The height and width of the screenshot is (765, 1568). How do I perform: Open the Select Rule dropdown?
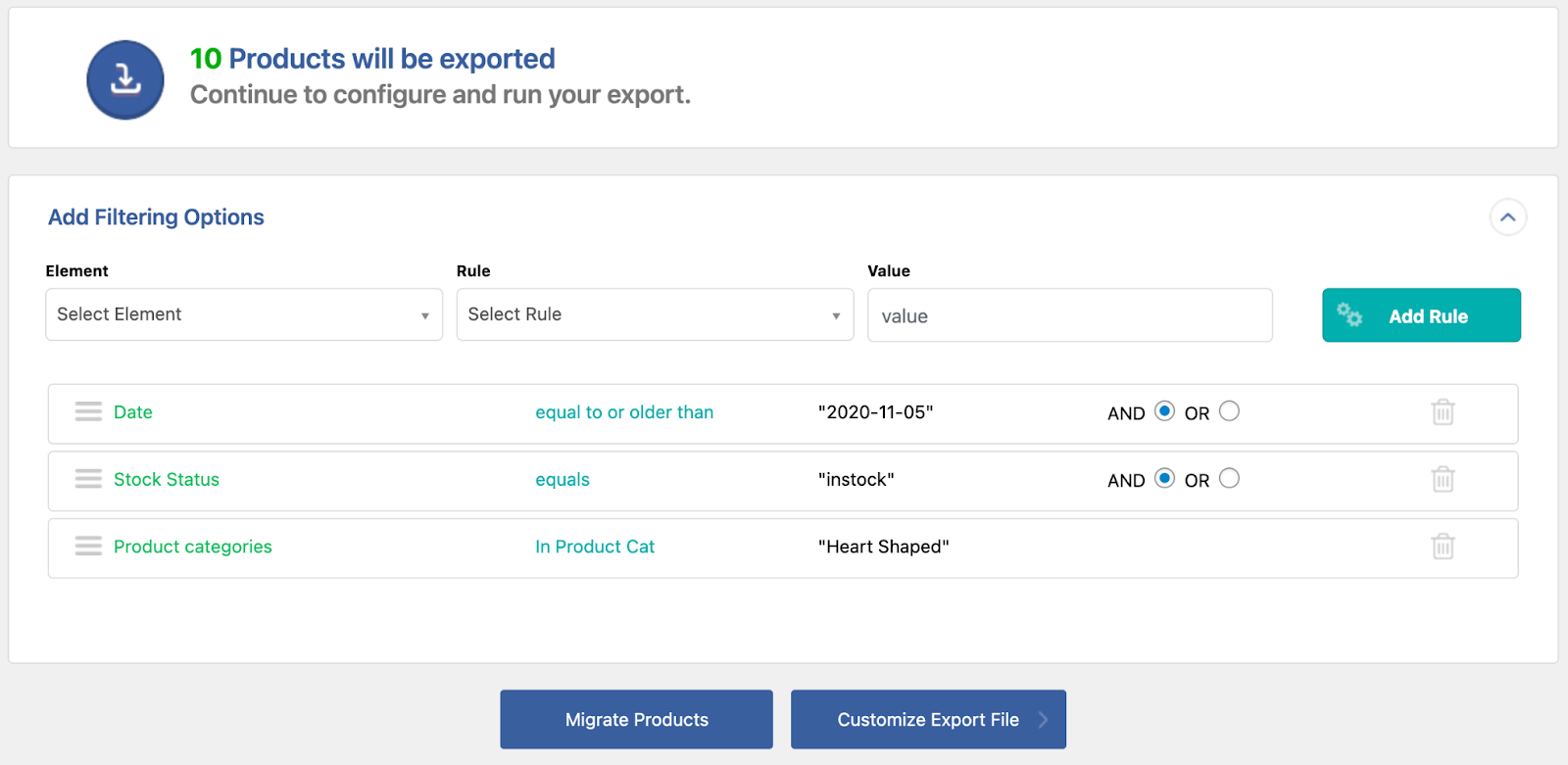[655, 314]
